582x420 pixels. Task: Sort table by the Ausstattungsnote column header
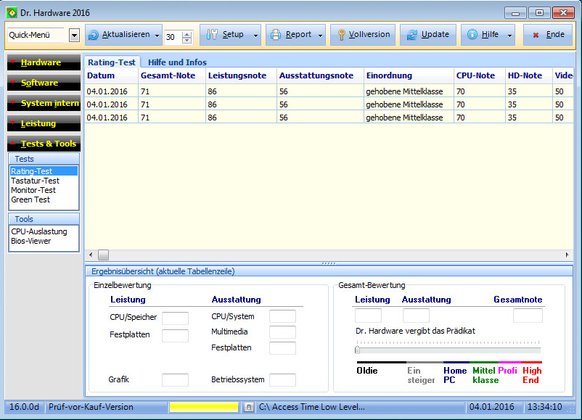pyautogui.click(x=320, y=76)
